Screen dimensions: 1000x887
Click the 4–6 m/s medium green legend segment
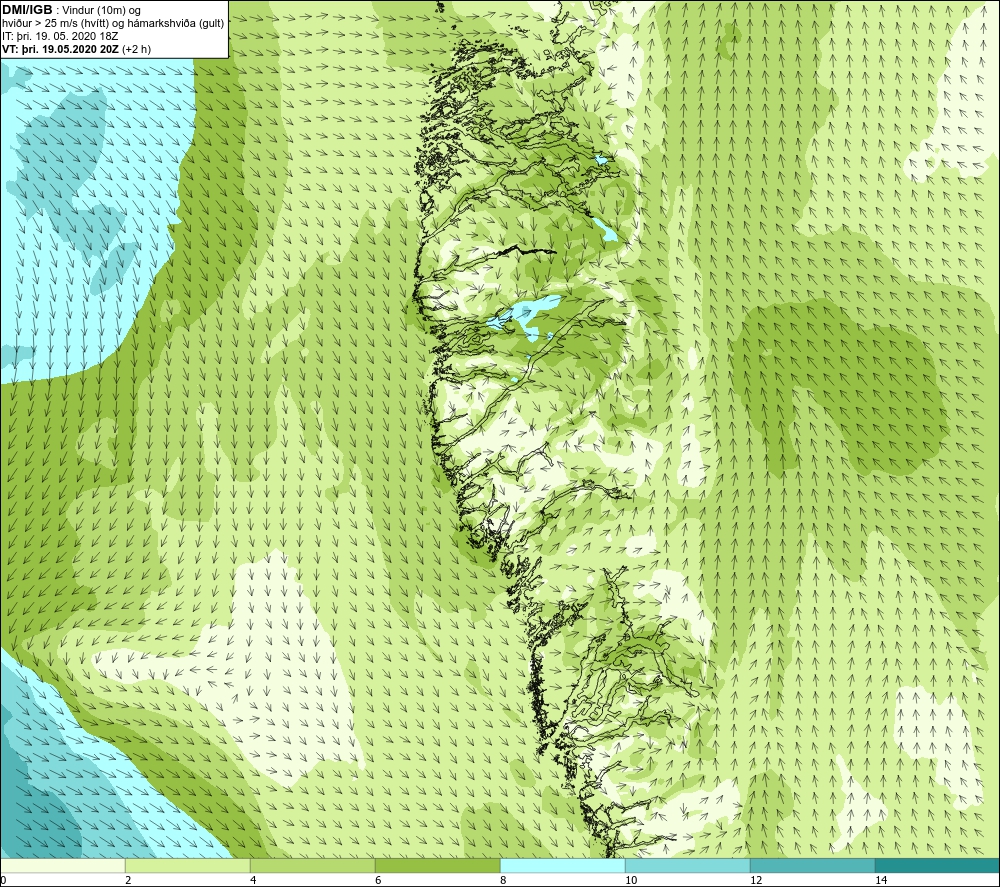click(312, 866)
